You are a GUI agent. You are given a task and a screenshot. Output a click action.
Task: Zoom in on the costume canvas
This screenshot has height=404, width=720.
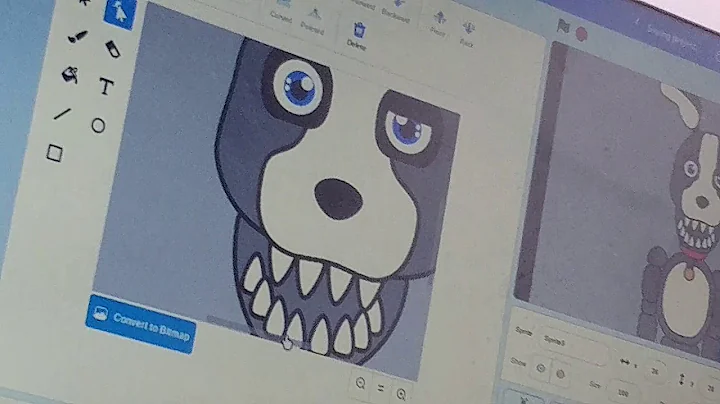401,394
